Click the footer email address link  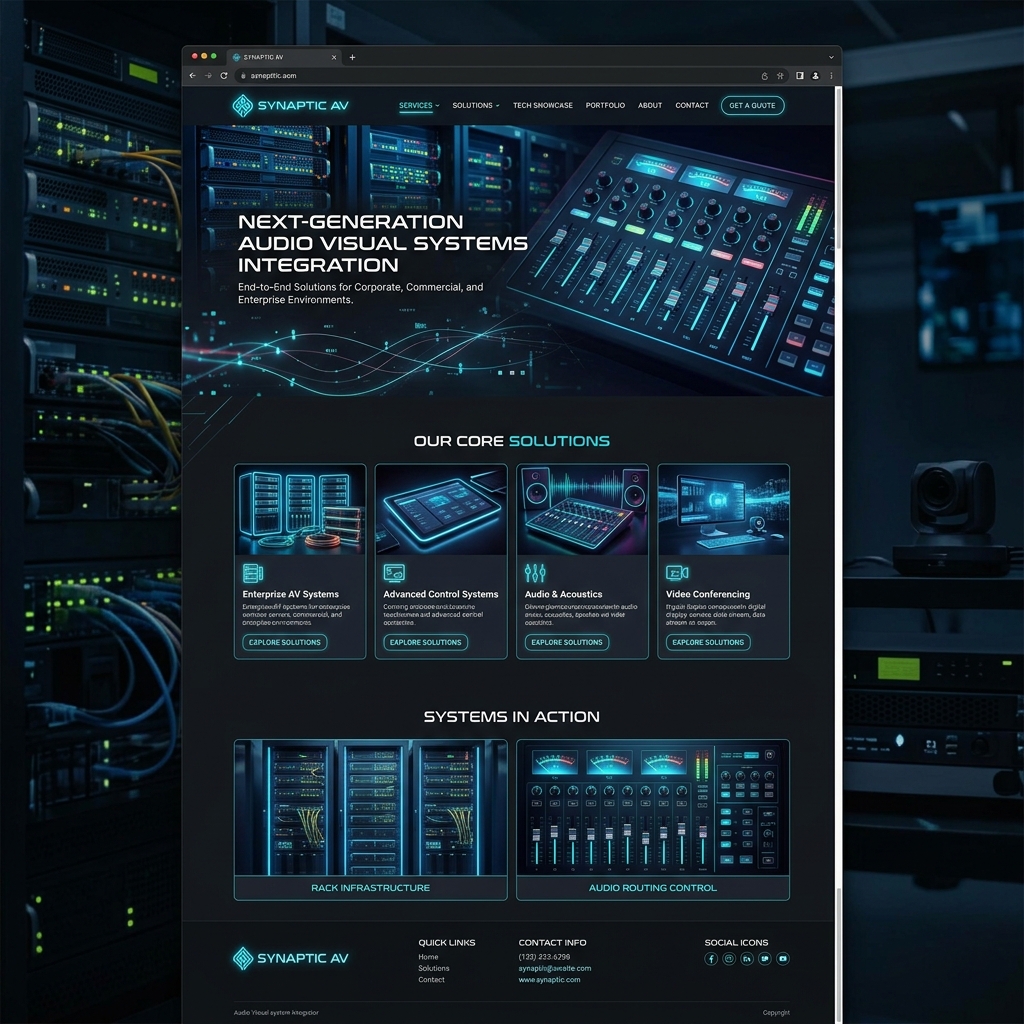tap(555, 968)
